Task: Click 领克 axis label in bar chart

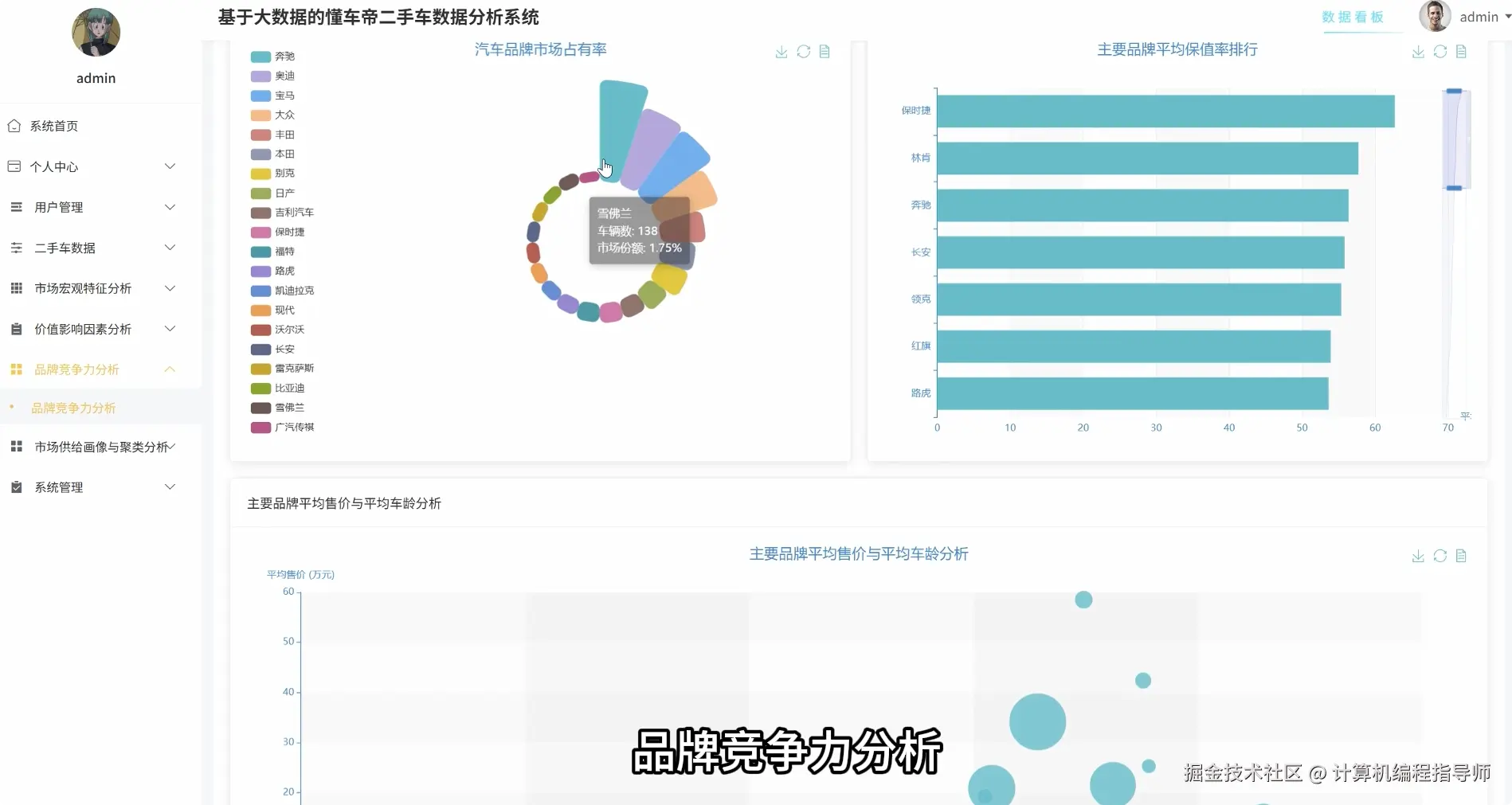Action: 921,299
